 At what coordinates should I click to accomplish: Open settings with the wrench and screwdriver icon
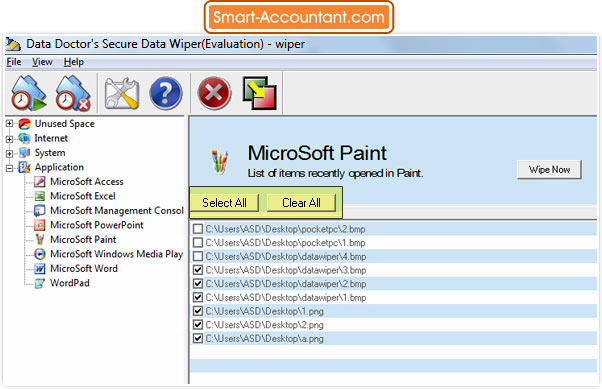tap(122, 94)
